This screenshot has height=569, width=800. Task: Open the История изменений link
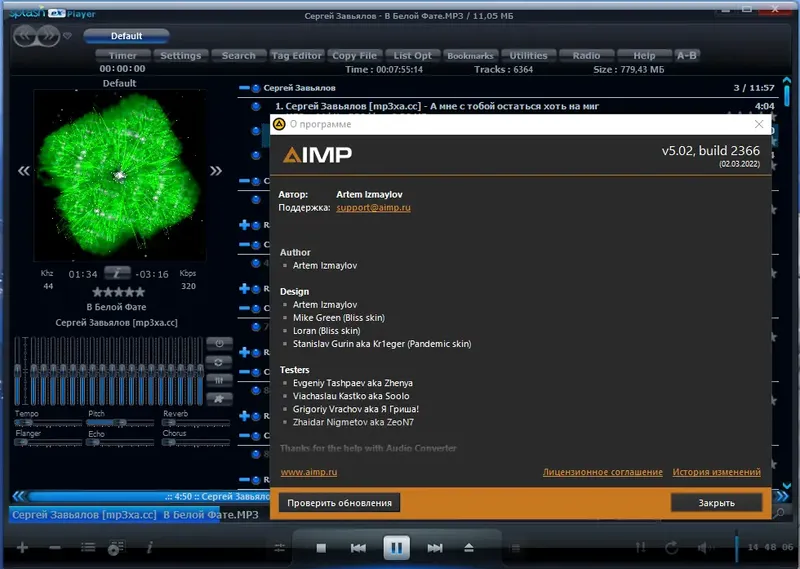[716, 472]
